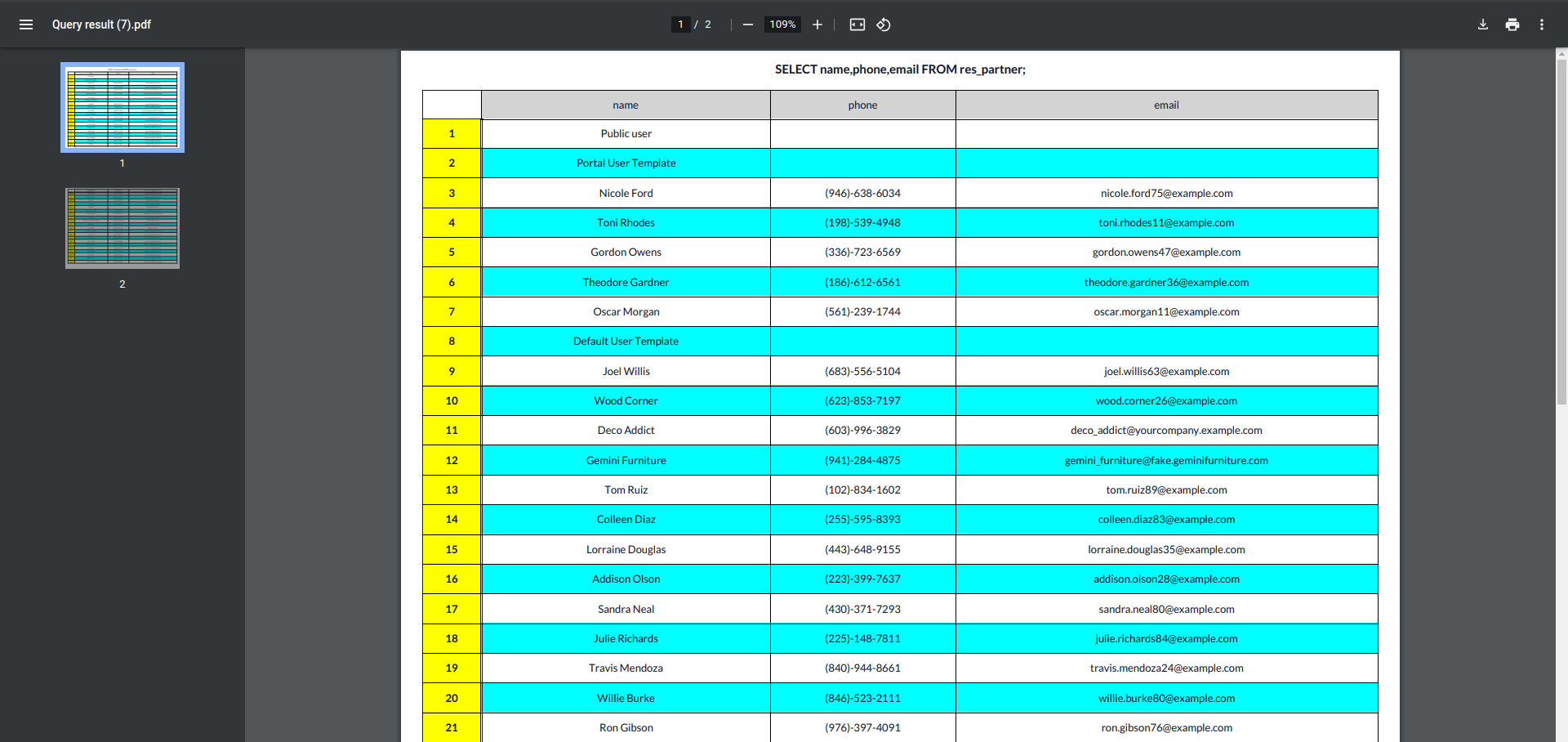Click the 'Travis Mendoza' name cell
The width and height of the screenshot is (1568, 742).
(x=626, y=668)
